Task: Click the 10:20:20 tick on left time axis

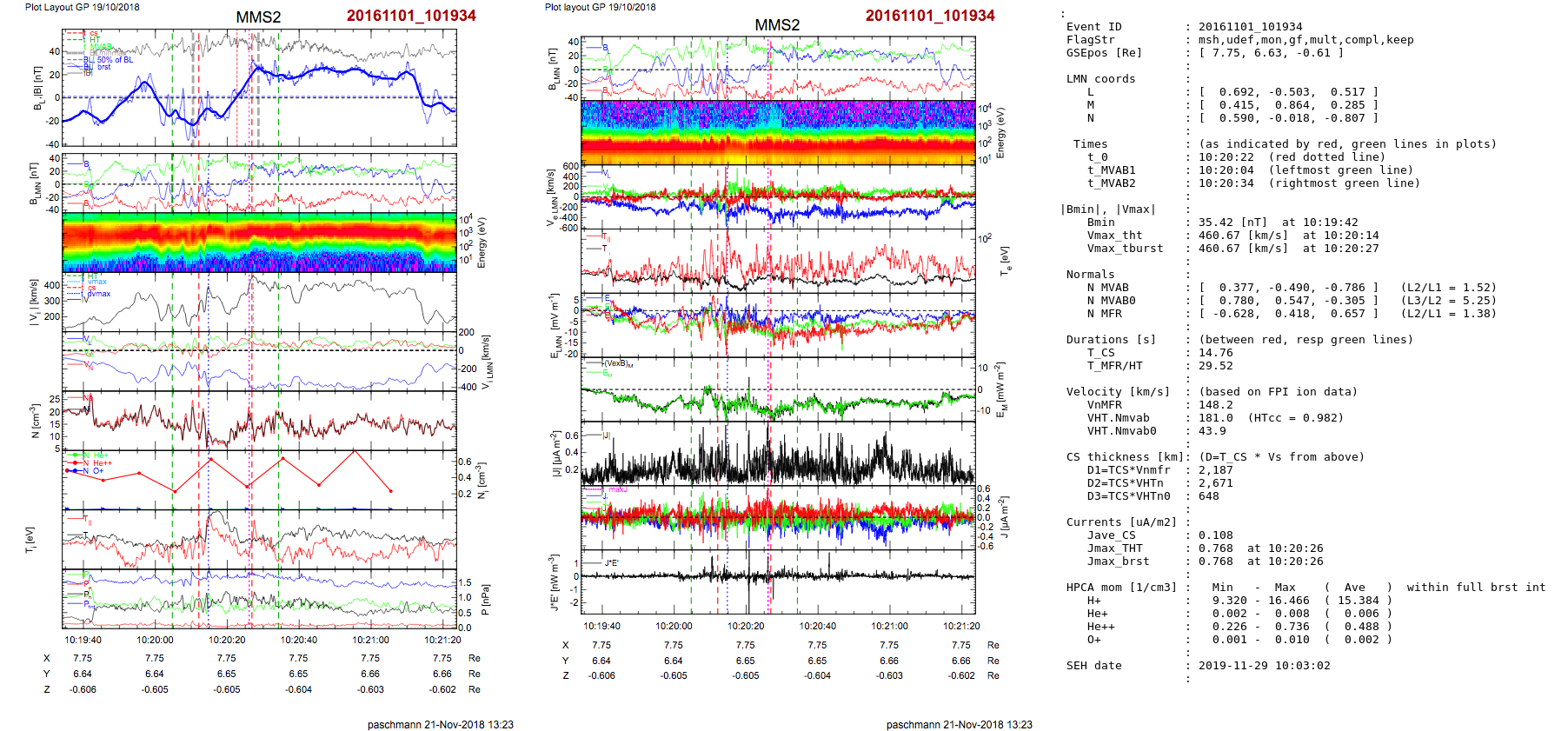Action: (x=227, y=640)
